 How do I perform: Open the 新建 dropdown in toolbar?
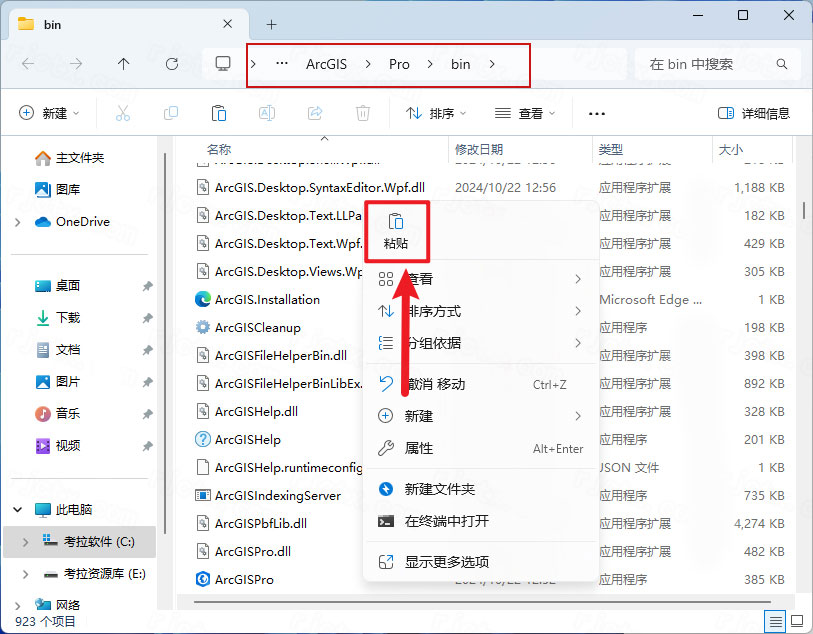click(49, 113)
